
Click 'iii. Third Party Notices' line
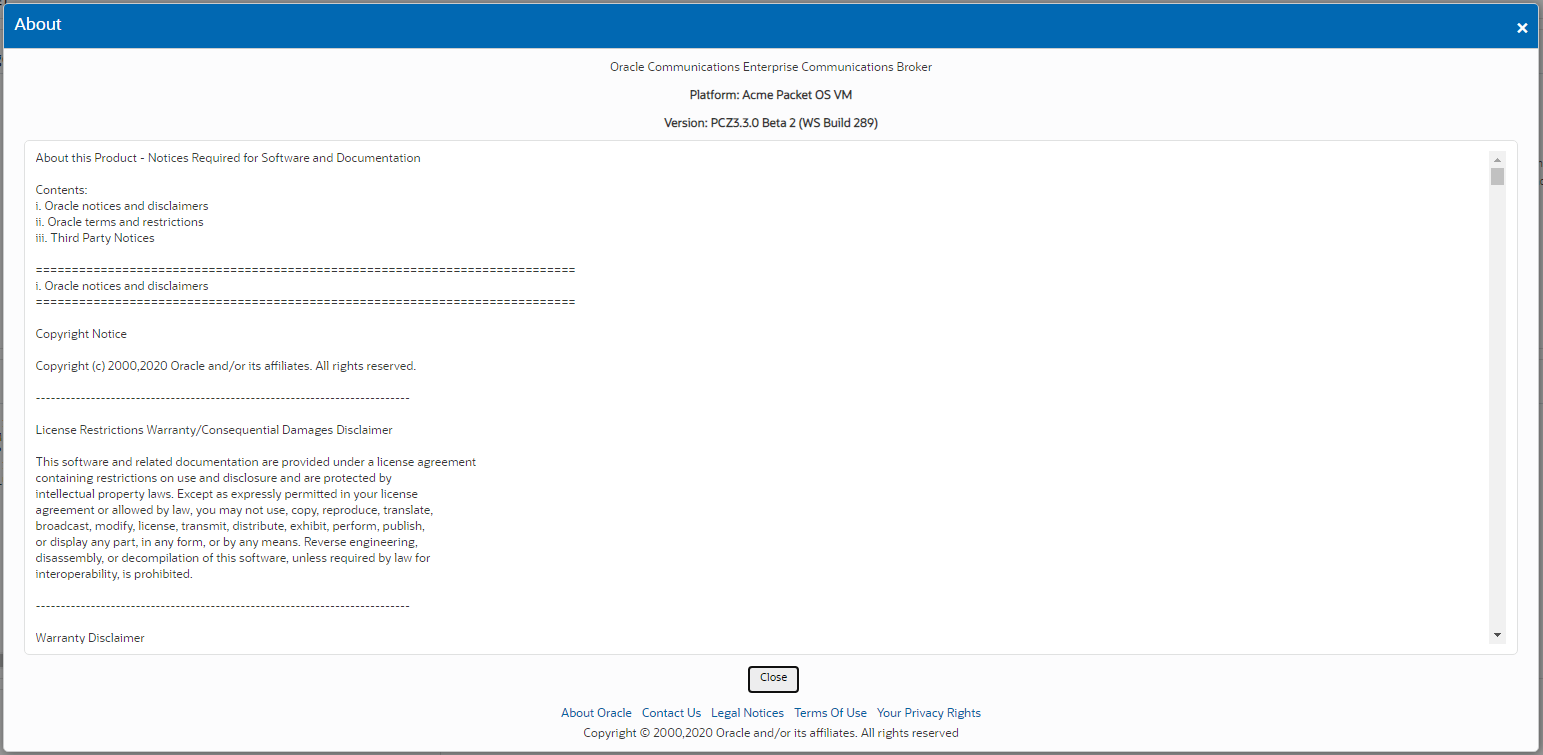coord(95,238)
